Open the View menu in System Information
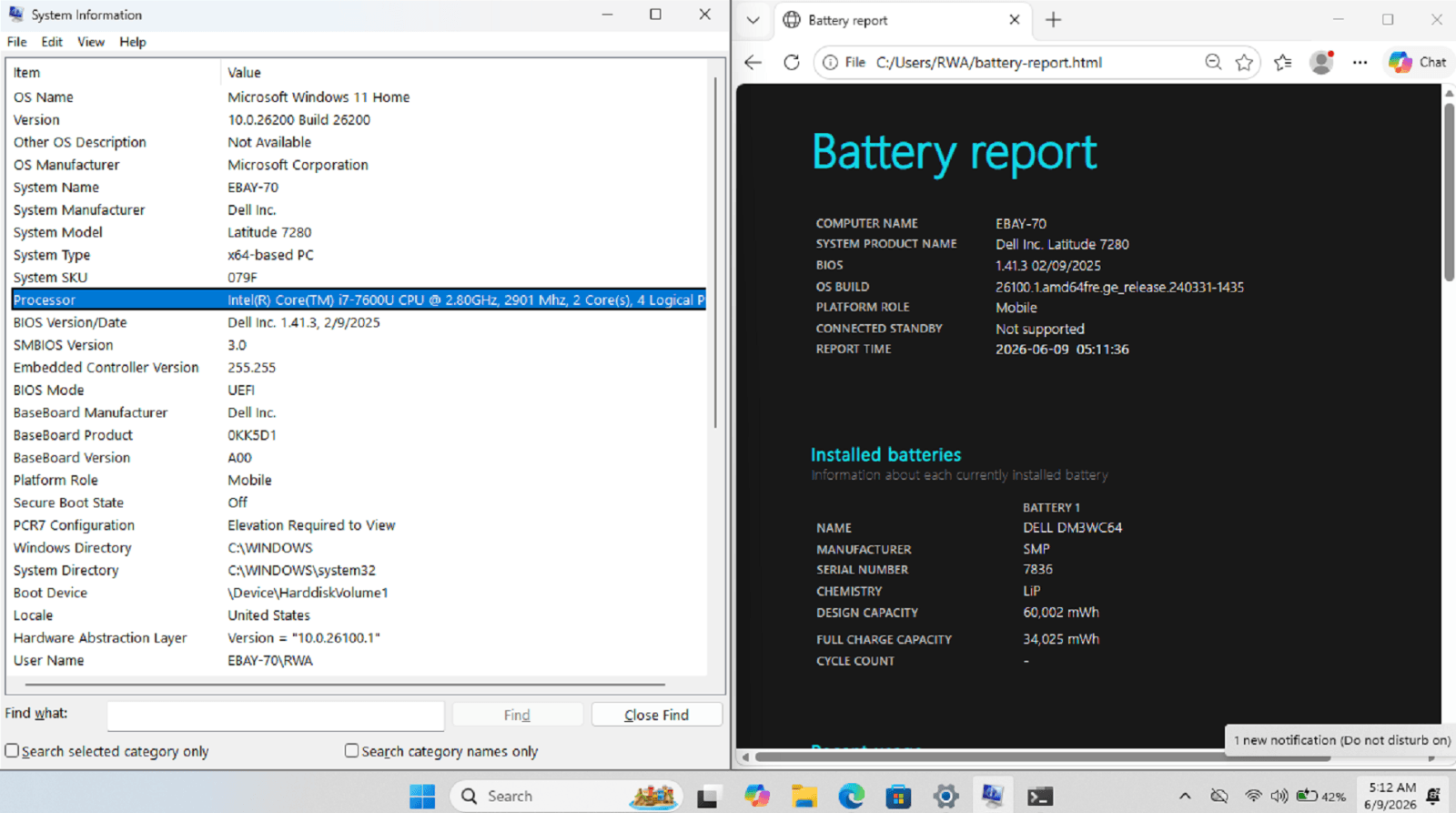 coord(91,42)
